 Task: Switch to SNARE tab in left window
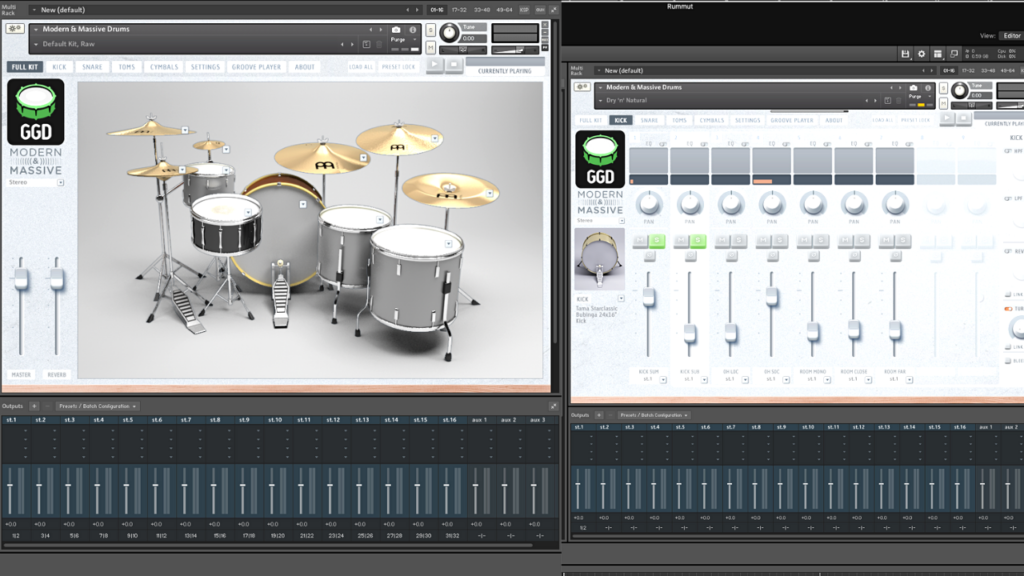point(92,67)
